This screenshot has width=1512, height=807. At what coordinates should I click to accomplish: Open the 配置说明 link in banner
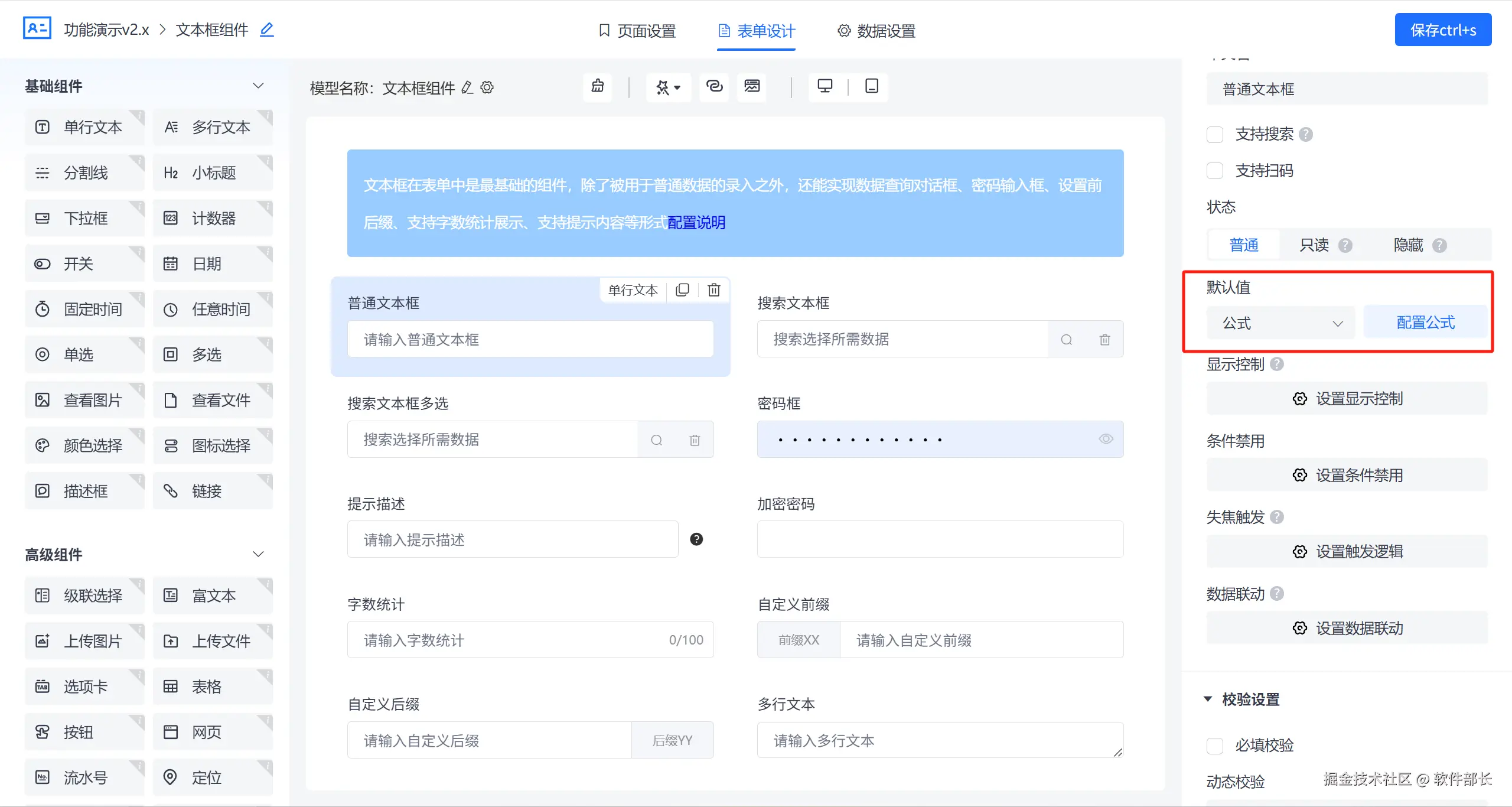click(696, 223)
